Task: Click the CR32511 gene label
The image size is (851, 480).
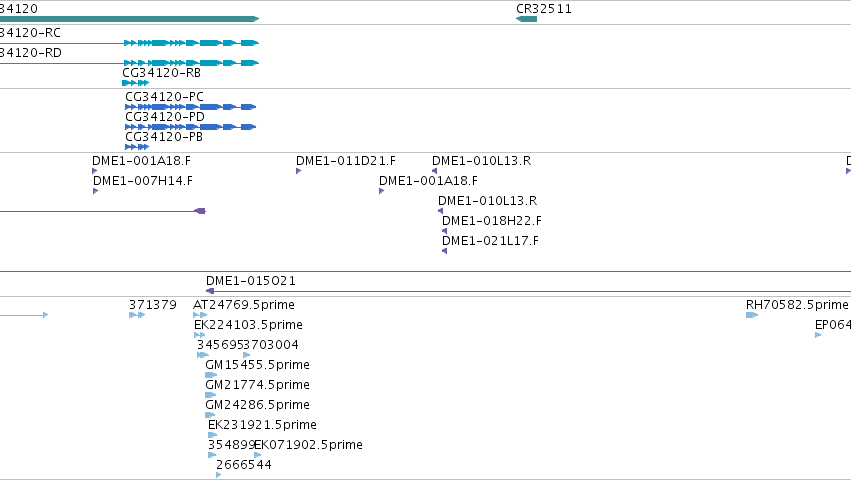Action: click(x=544, y=9)
